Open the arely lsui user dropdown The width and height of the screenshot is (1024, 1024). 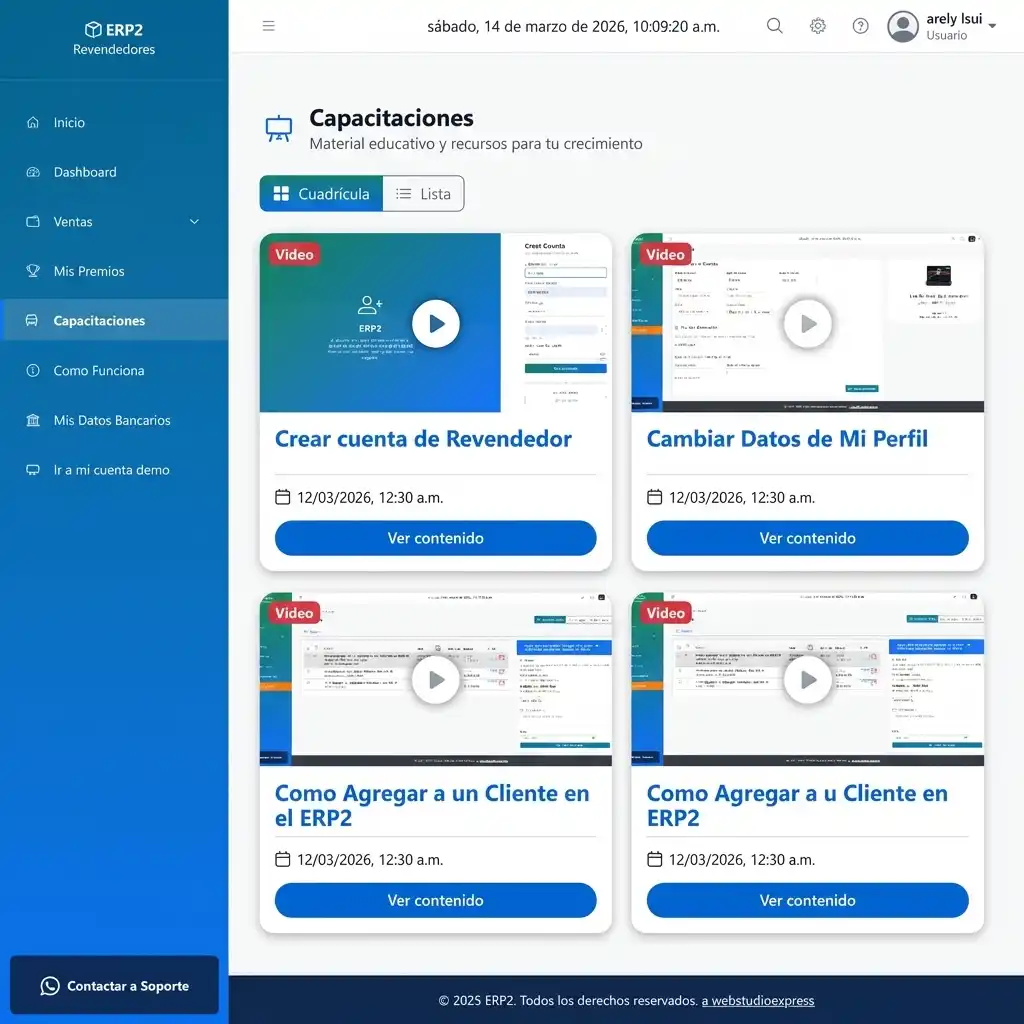[x=991, y=26]
